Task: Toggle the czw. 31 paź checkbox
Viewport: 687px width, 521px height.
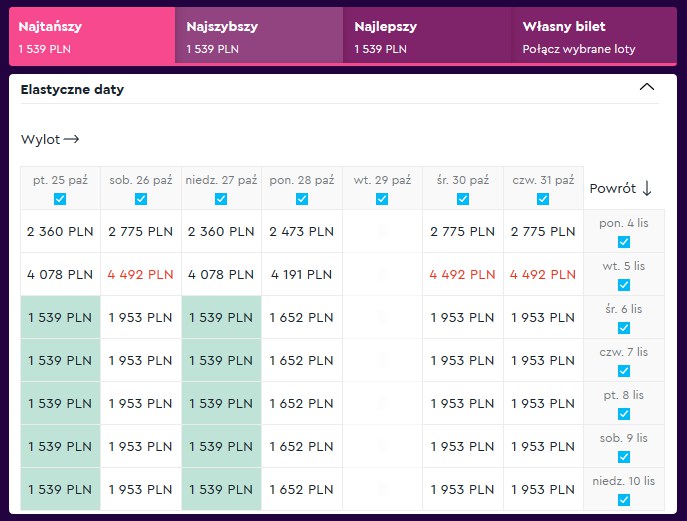Action: tap(543, 199)
